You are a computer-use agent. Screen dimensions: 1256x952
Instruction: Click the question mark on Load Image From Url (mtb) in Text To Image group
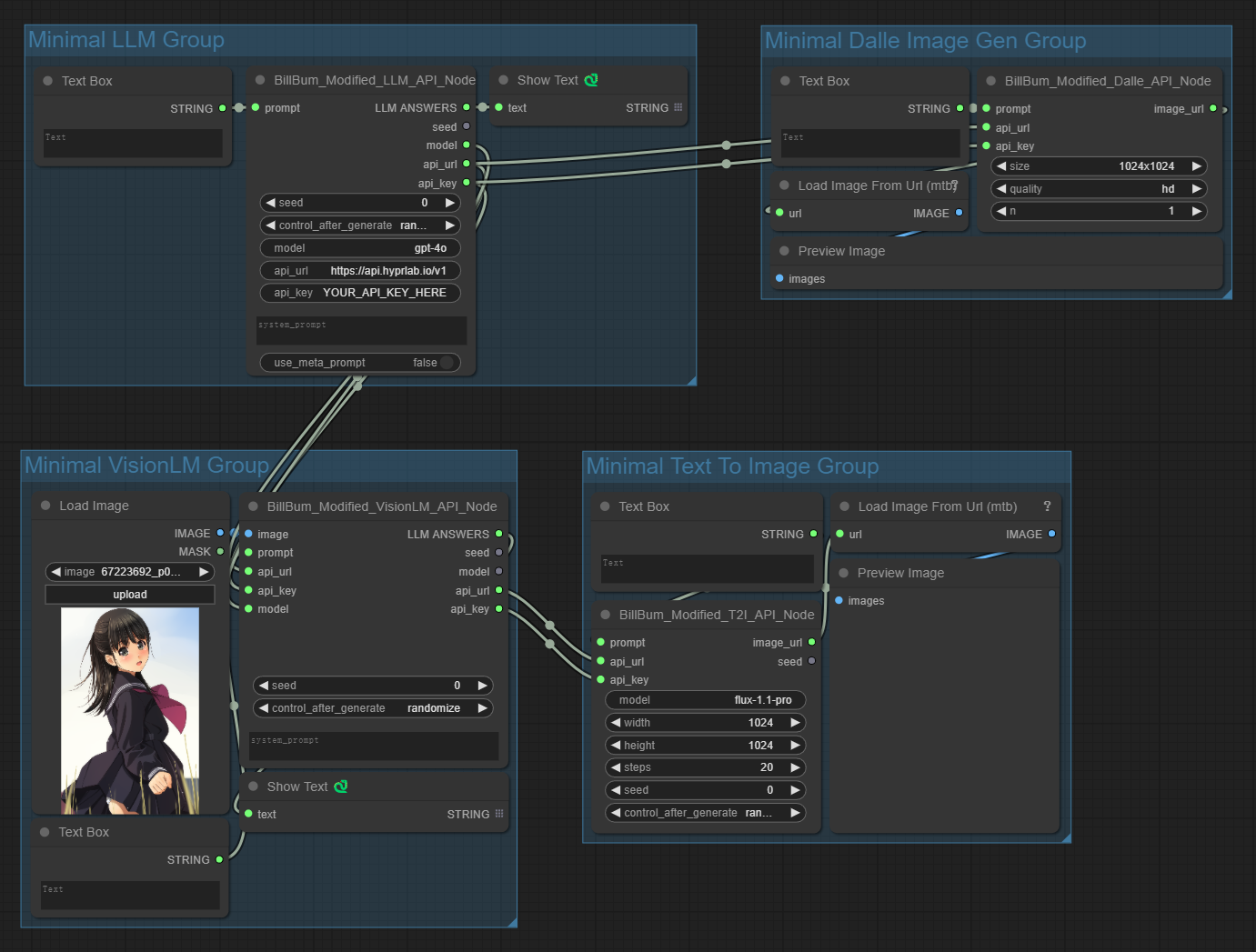pos(1047,506)
